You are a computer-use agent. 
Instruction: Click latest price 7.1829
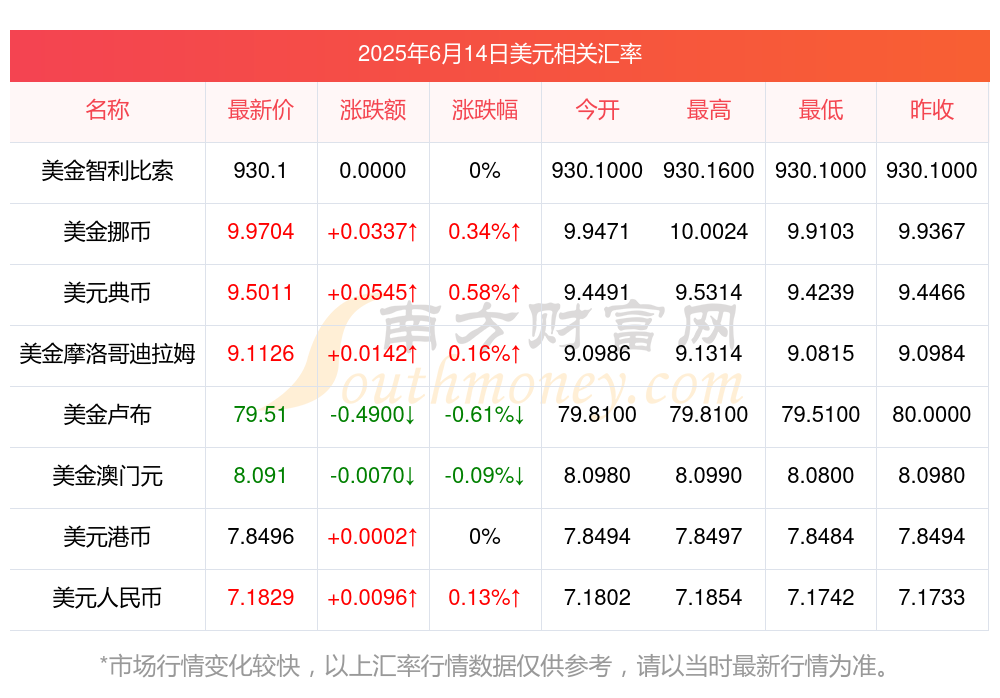260,598
